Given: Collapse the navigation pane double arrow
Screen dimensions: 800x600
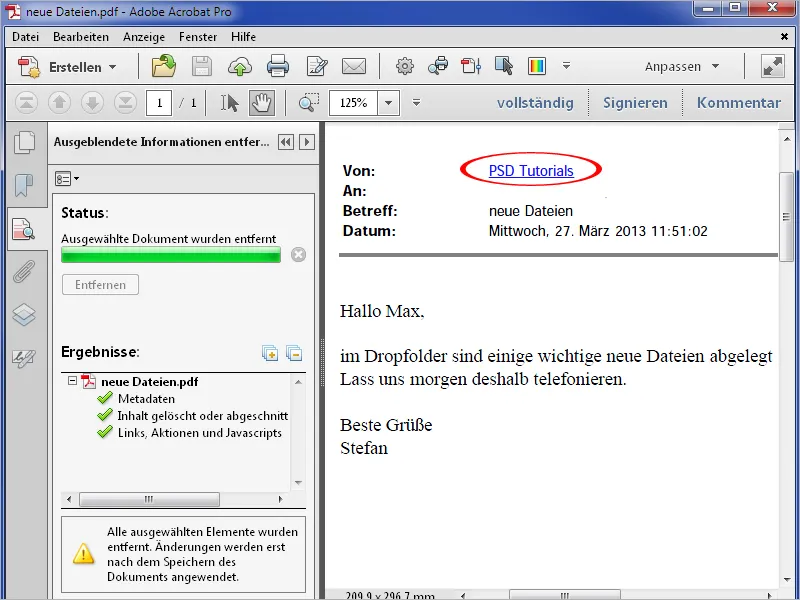Looking at the screenshot, I should click(286, 142).
